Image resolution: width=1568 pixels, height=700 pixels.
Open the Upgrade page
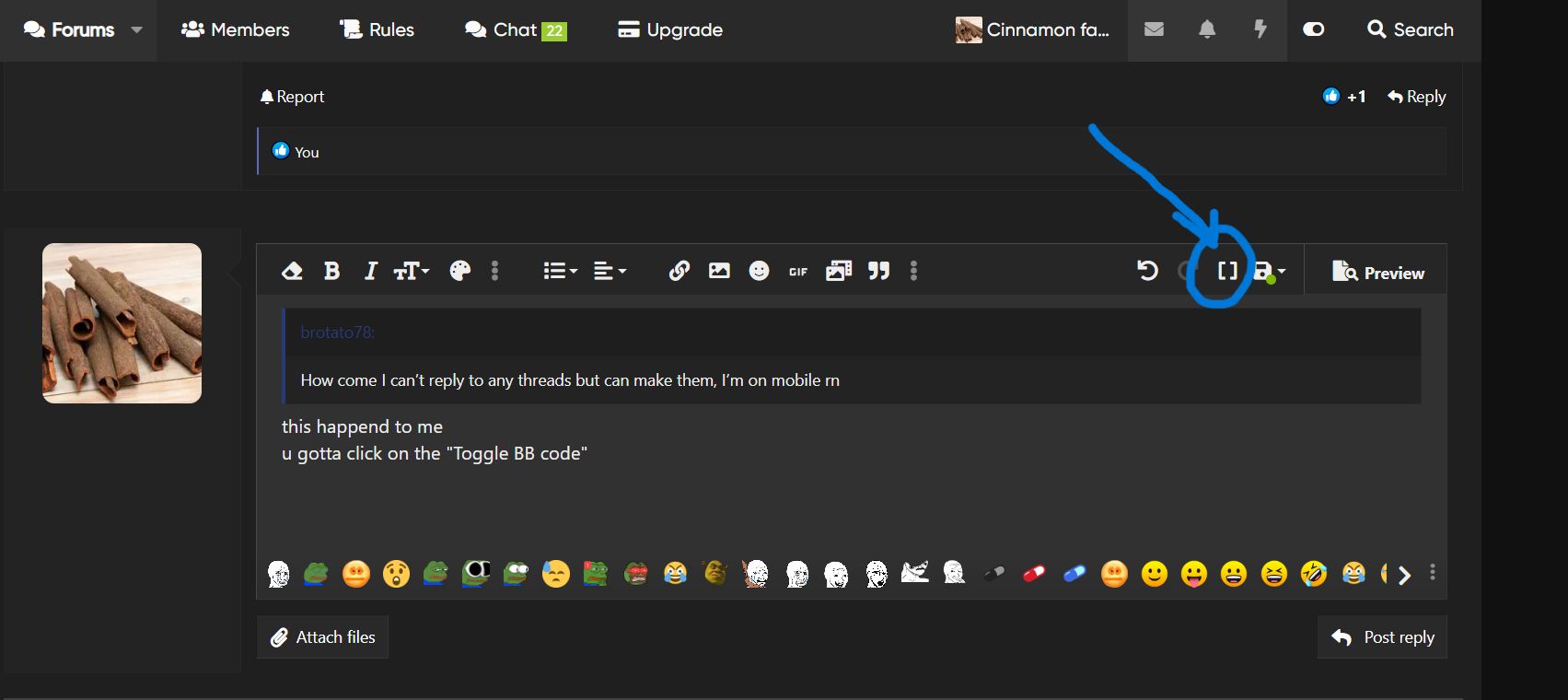click(x=670, y=29)
